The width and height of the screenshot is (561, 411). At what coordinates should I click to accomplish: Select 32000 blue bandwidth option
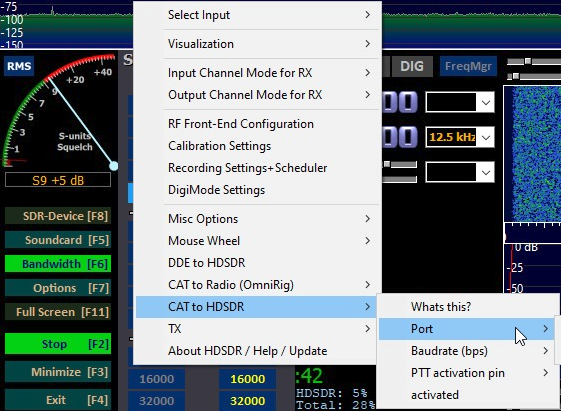pos(157,401)
